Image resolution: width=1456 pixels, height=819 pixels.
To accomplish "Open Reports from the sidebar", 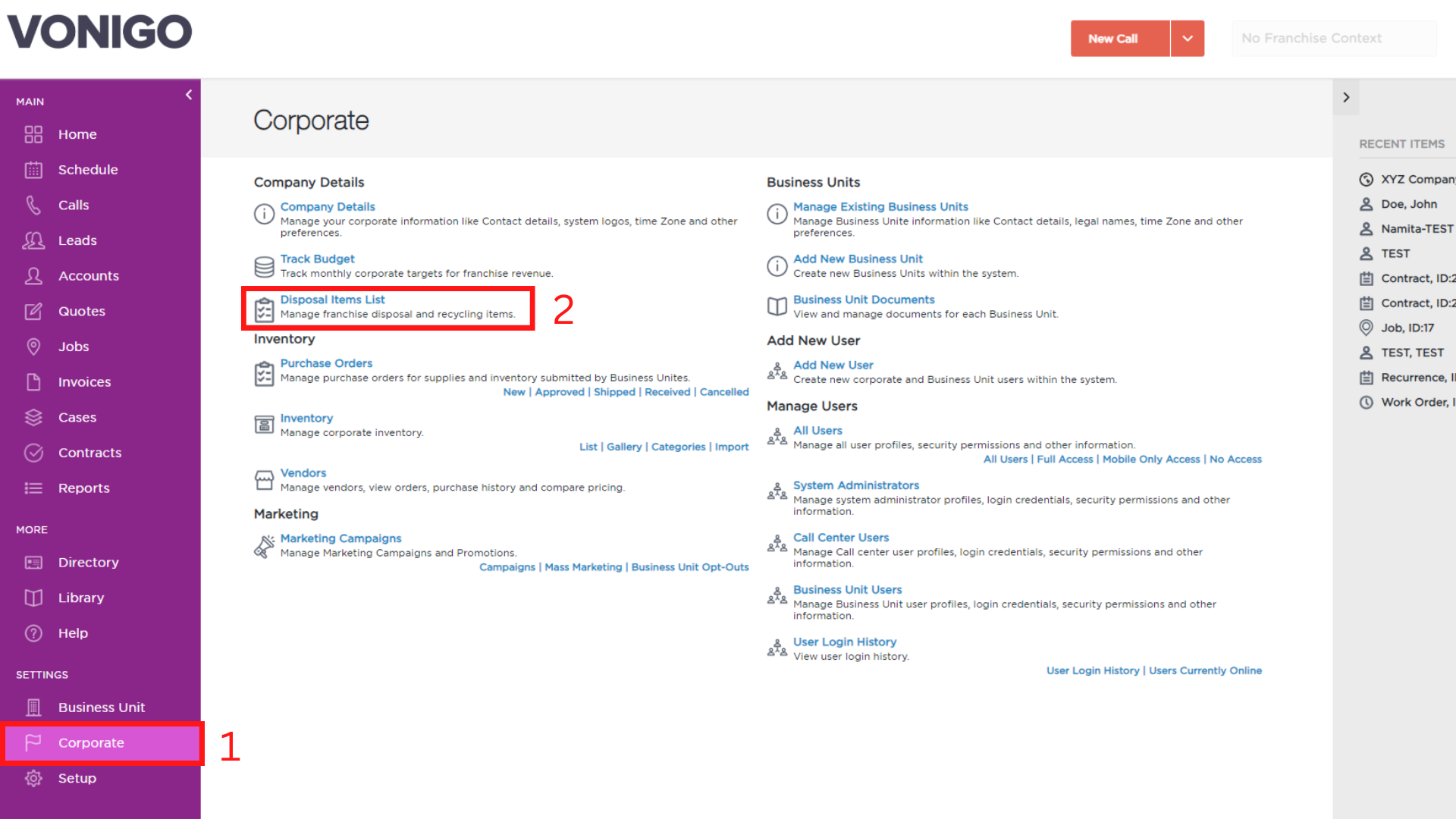I will 84,488.
